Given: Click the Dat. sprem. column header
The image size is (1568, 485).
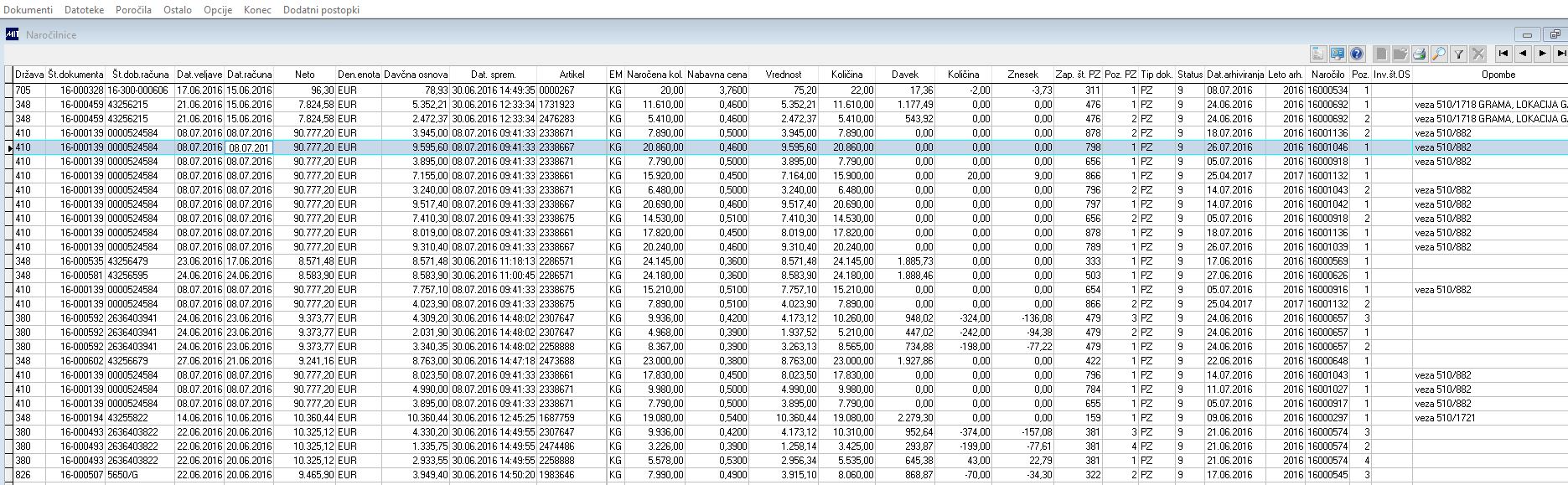Looking at the screenshot, I should tap(493, 75).
